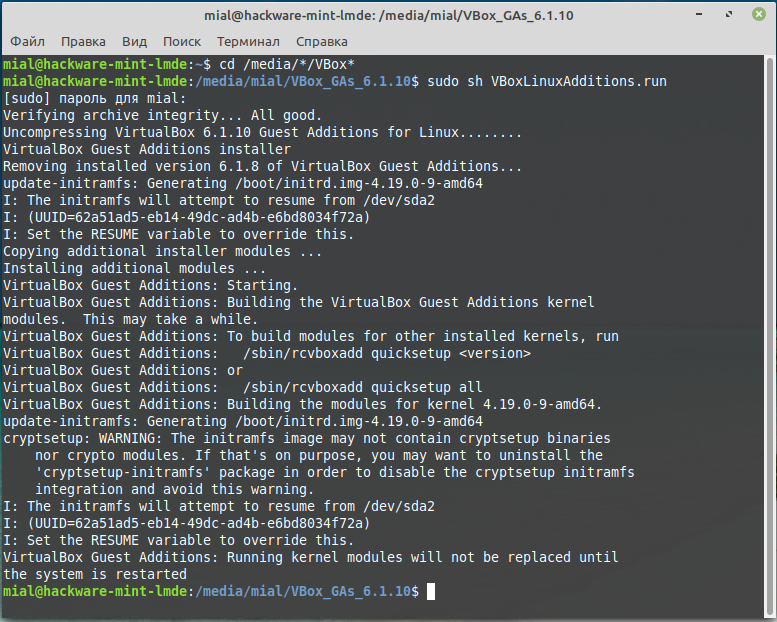Click 'Uncompressing VirtualBox 6.1.10 Guest Additions' line

click(263, 132)
